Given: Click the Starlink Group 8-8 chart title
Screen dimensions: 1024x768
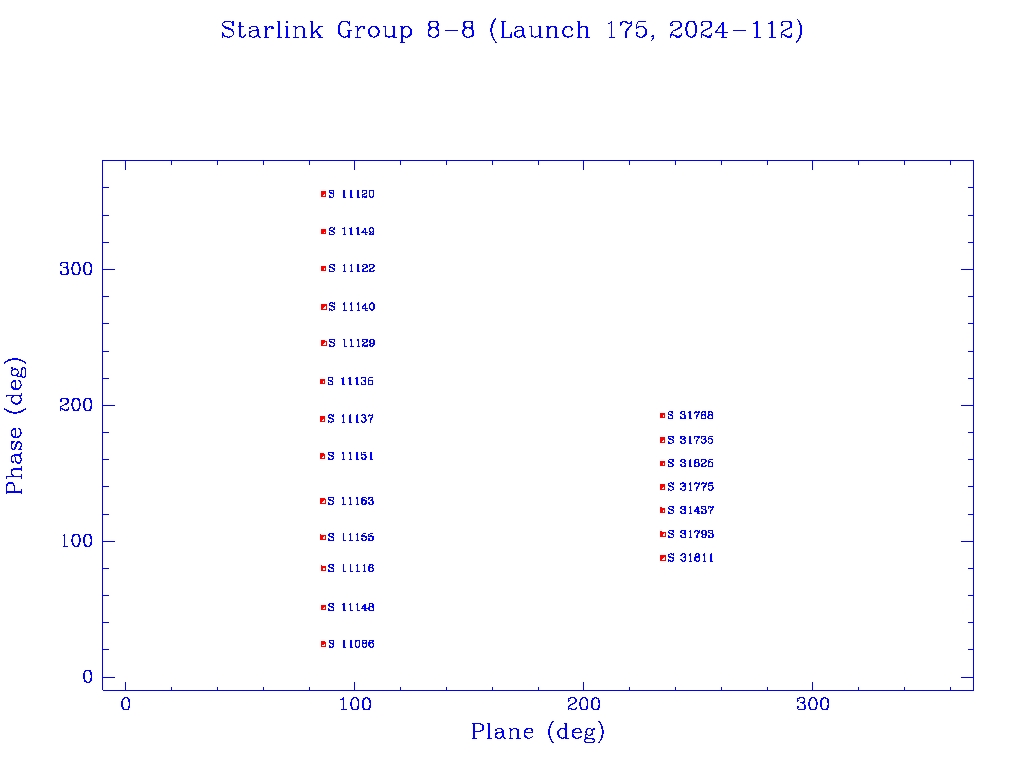Looking at the screenshot, I should click(x=512, y=31).
